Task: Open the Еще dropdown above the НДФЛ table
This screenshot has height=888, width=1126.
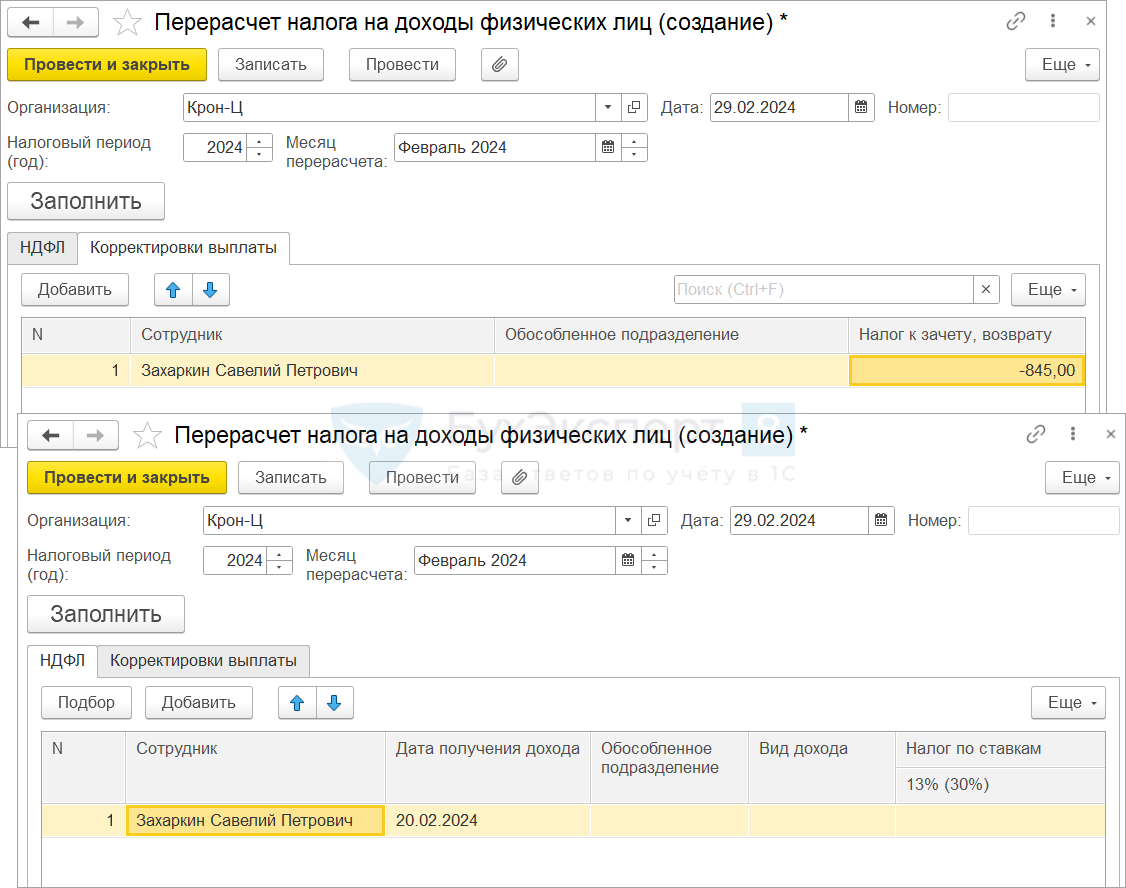Action: 1067,703
